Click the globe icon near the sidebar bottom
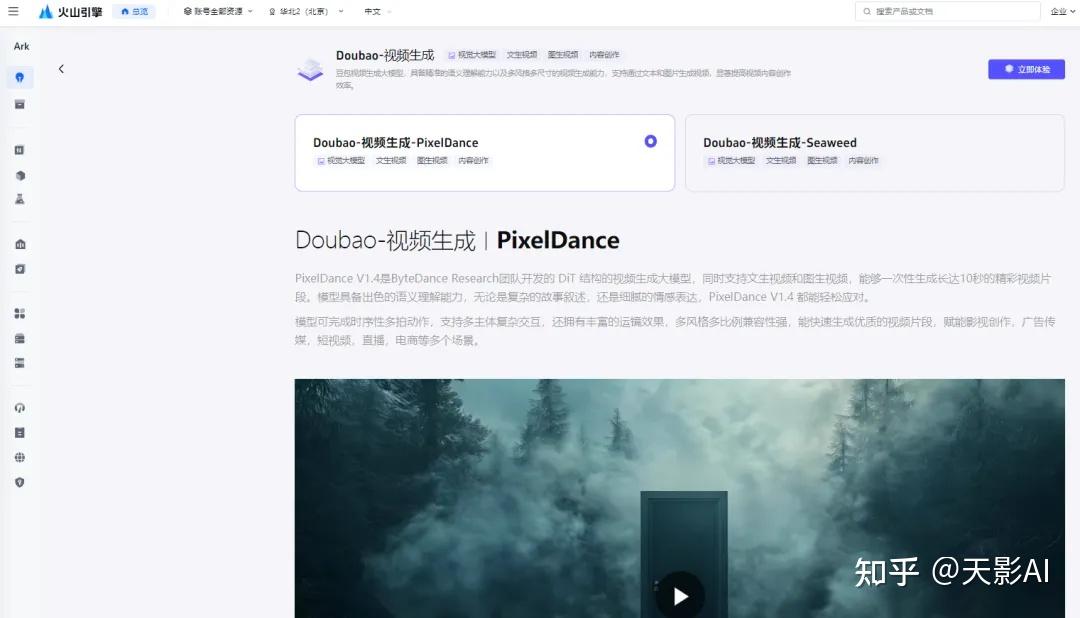This screenshot has width=1080, height=618. 20,457
